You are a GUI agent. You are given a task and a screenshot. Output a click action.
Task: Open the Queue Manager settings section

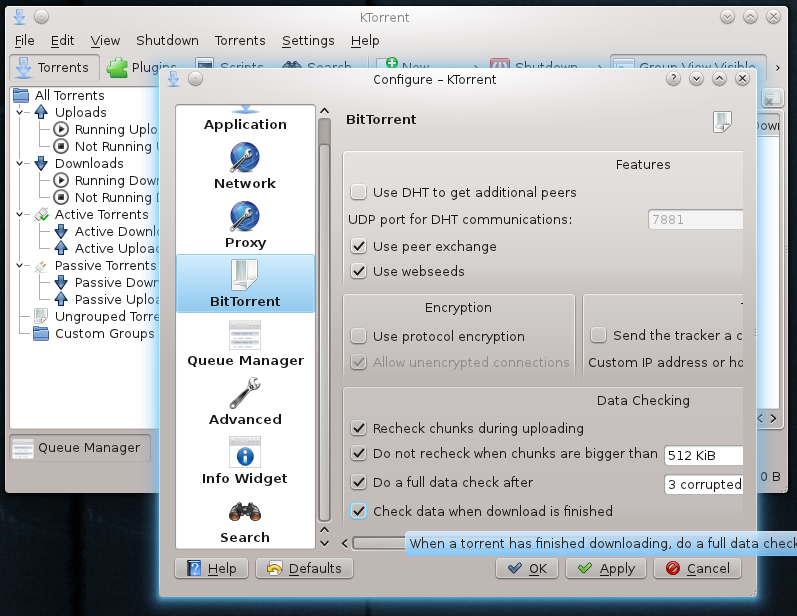pos(245,344)
